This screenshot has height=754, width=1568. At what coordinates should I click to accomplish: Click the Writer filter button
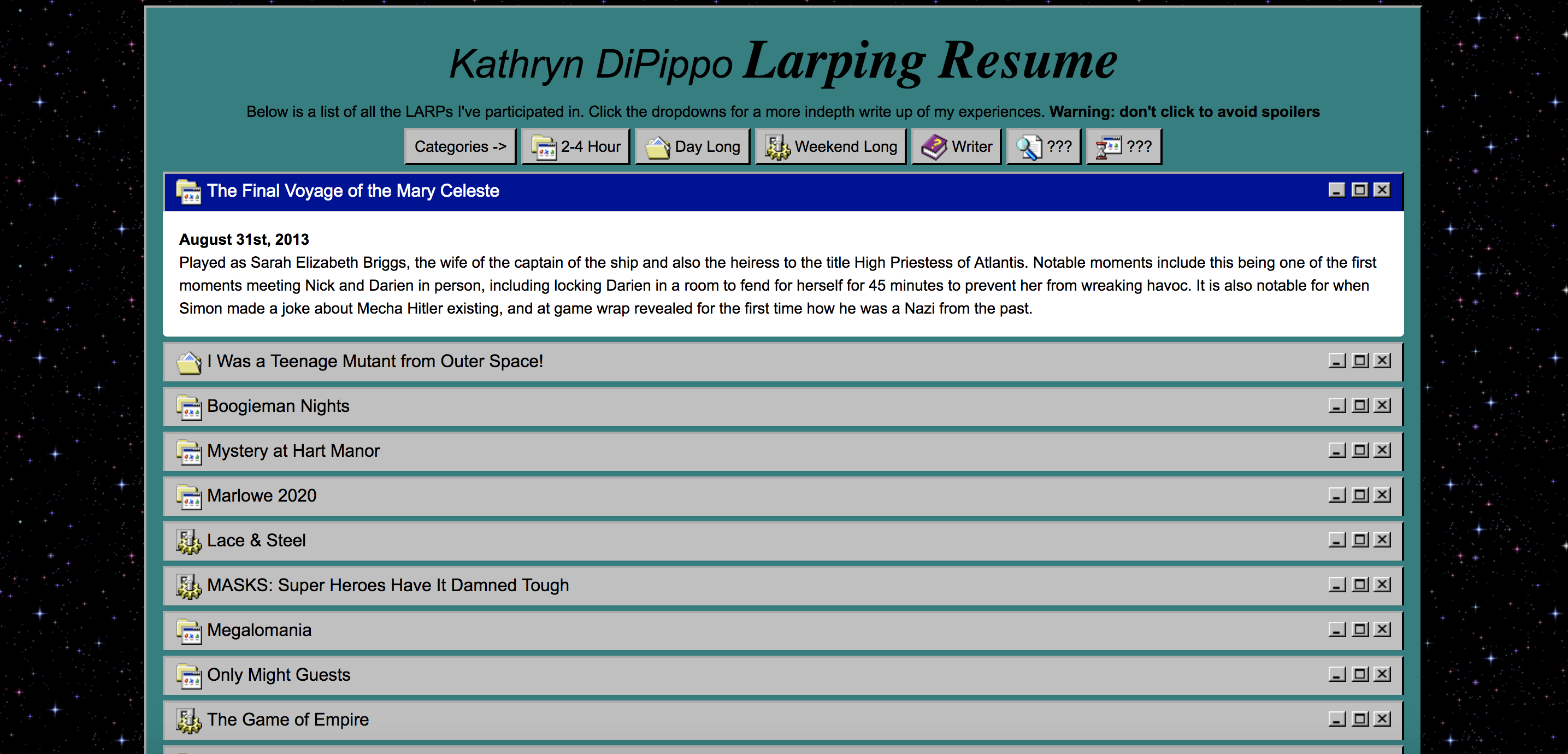tap(956, 146)
